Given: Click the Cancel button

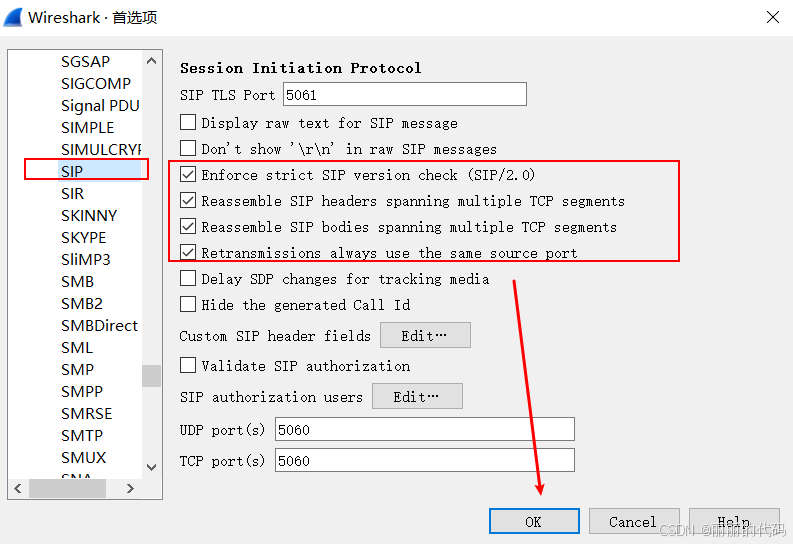Looking at the screenshot, I should click(633, 521).
